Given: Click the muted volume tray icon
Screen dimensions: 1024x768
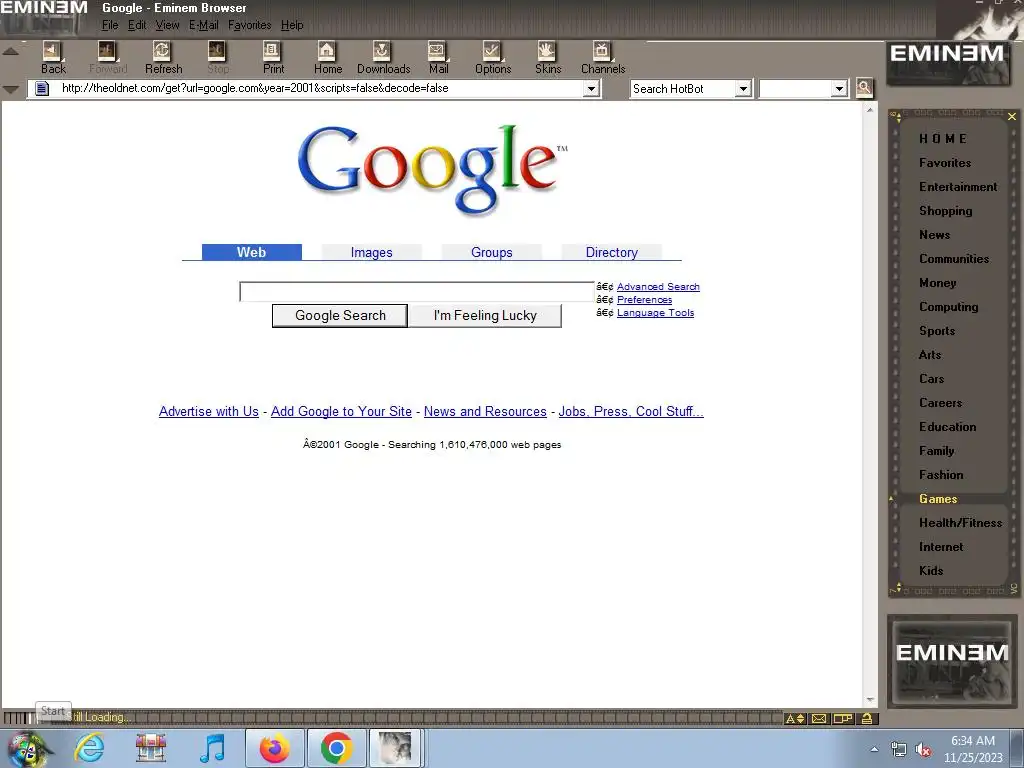Looking at the screenshot, I should pos(923,750).
